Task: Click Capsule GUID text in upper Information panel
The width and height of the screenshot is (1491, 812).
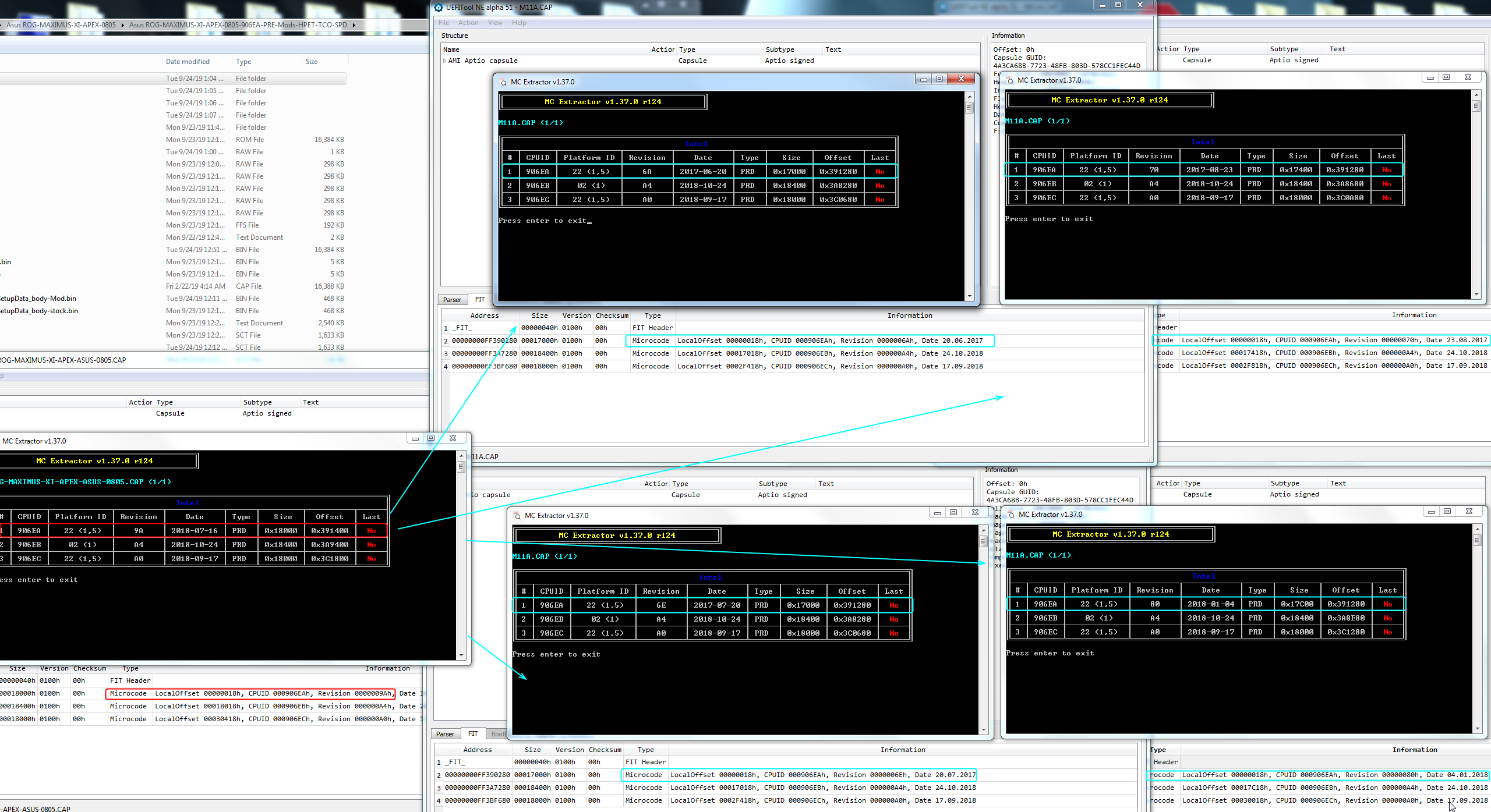Action: [x=1019, y=58]
